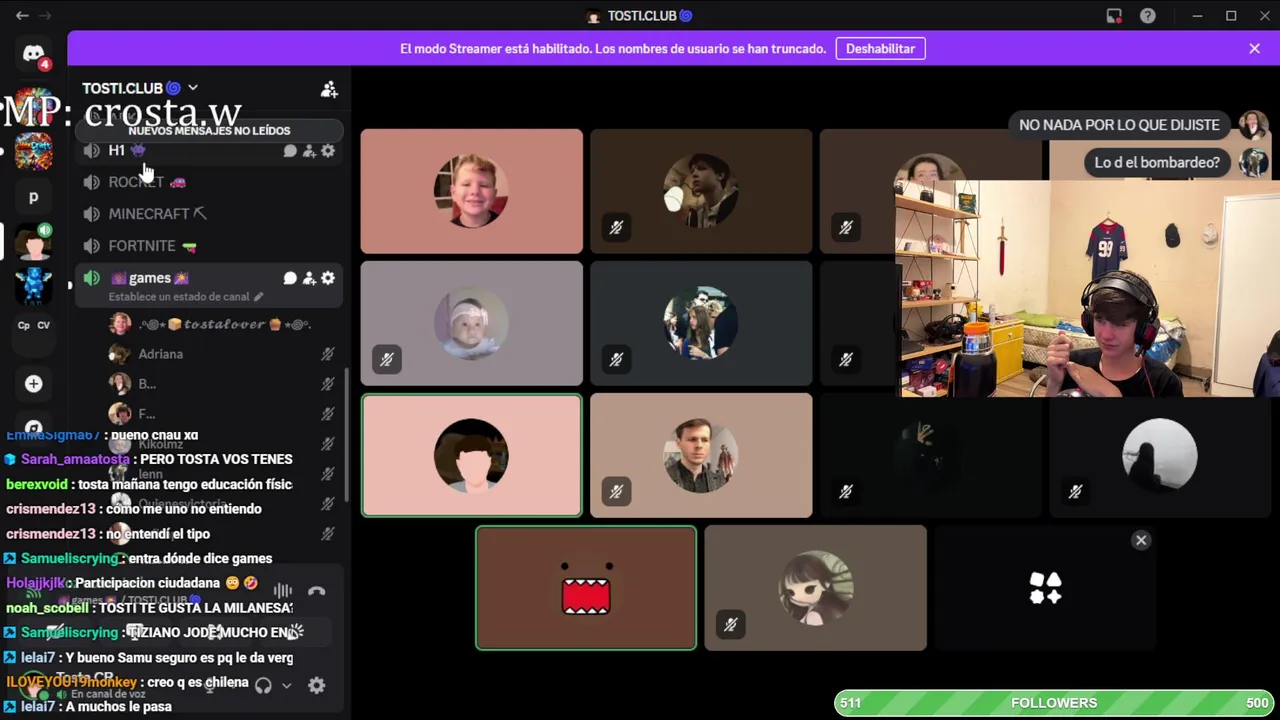This screenshot has width=1280, height=720.
Task: Click the invite people icon beside TOSTI.CLUB
Action: point(329,89)
